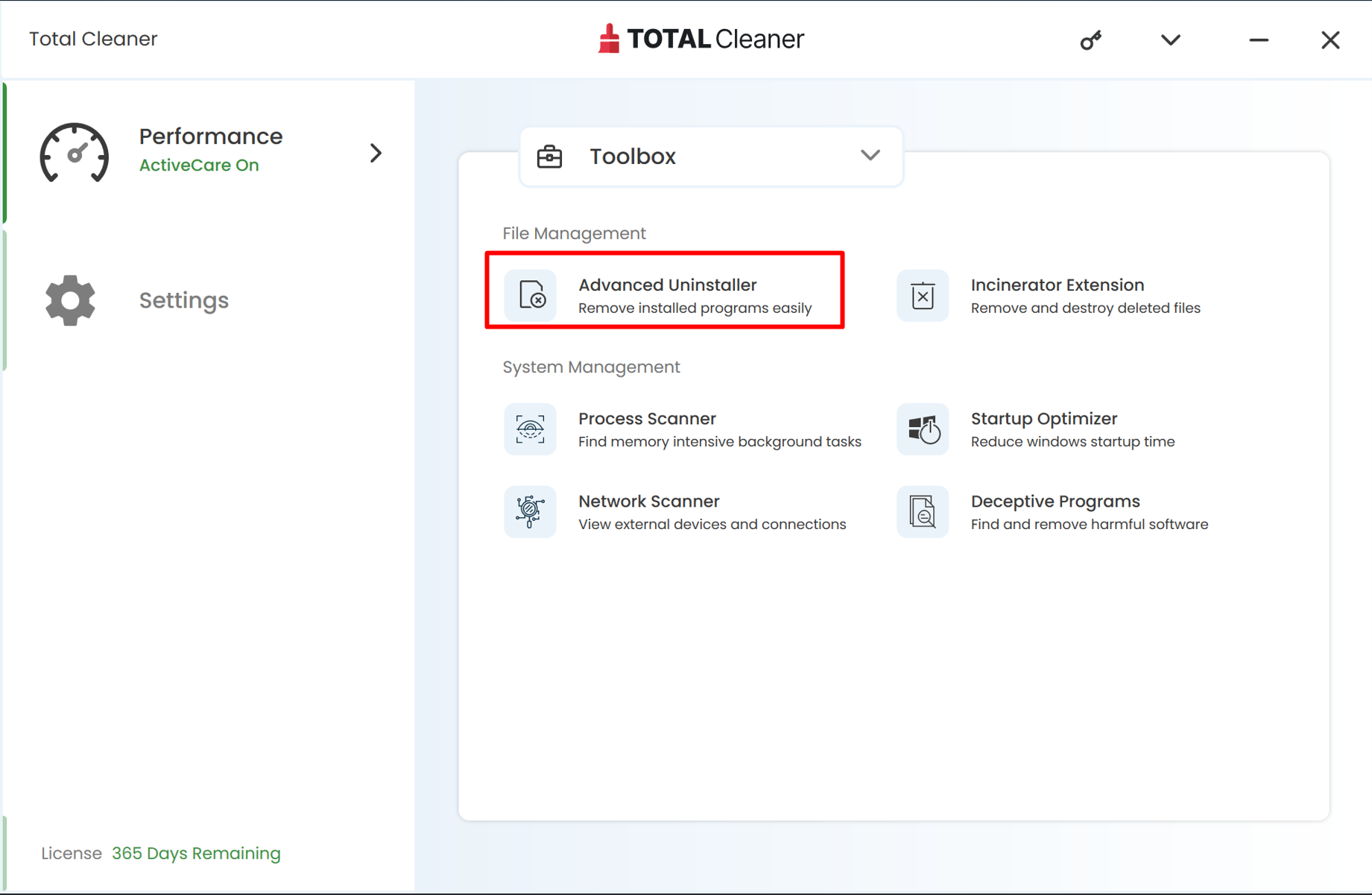Screen dimensions: 1372x895
Task: Open Process Scanner tool
Action: pyautogui.click(x=683, y=429)
